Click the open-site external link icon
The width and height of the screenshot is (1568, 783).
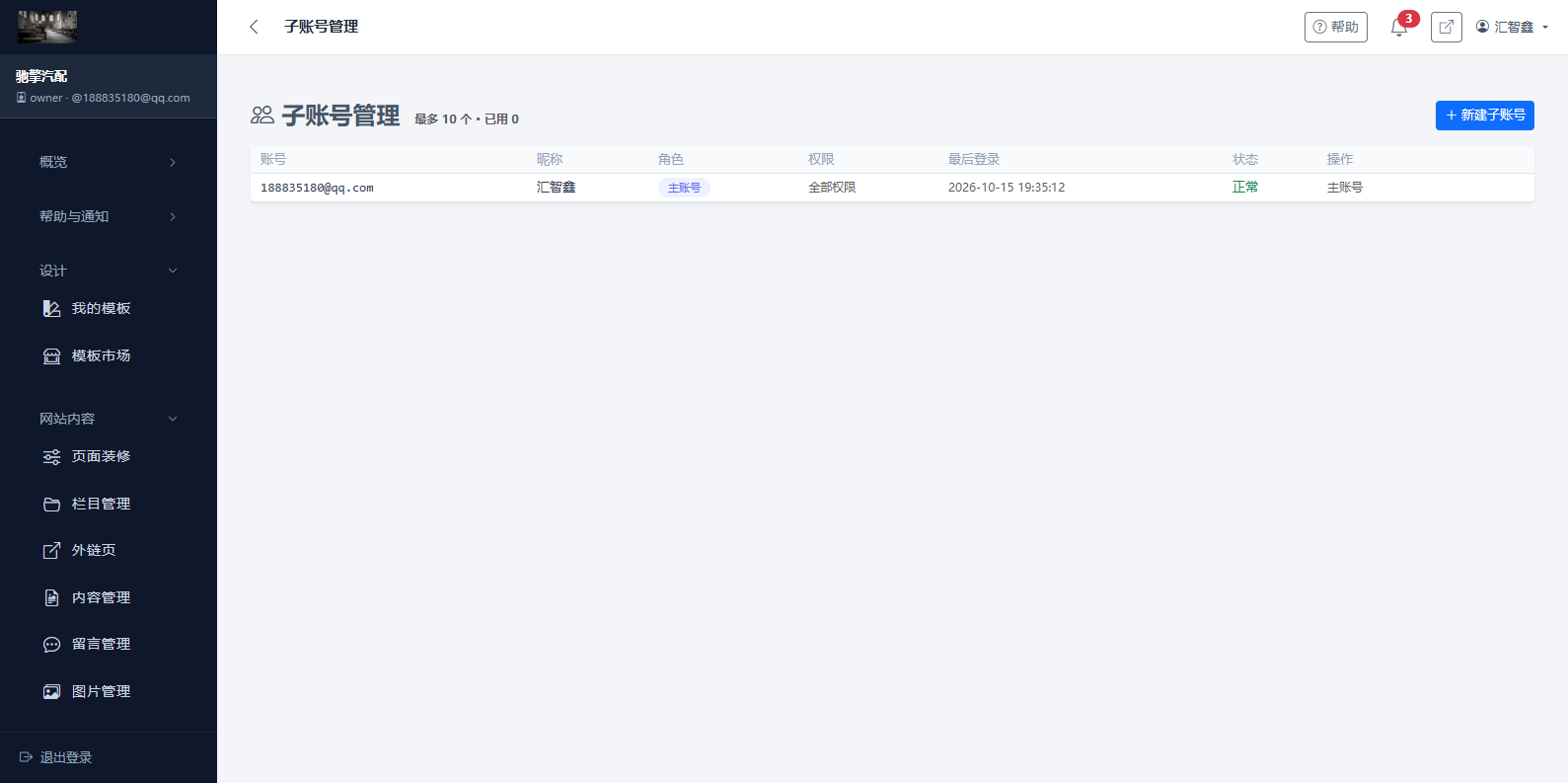[1446, 27]
